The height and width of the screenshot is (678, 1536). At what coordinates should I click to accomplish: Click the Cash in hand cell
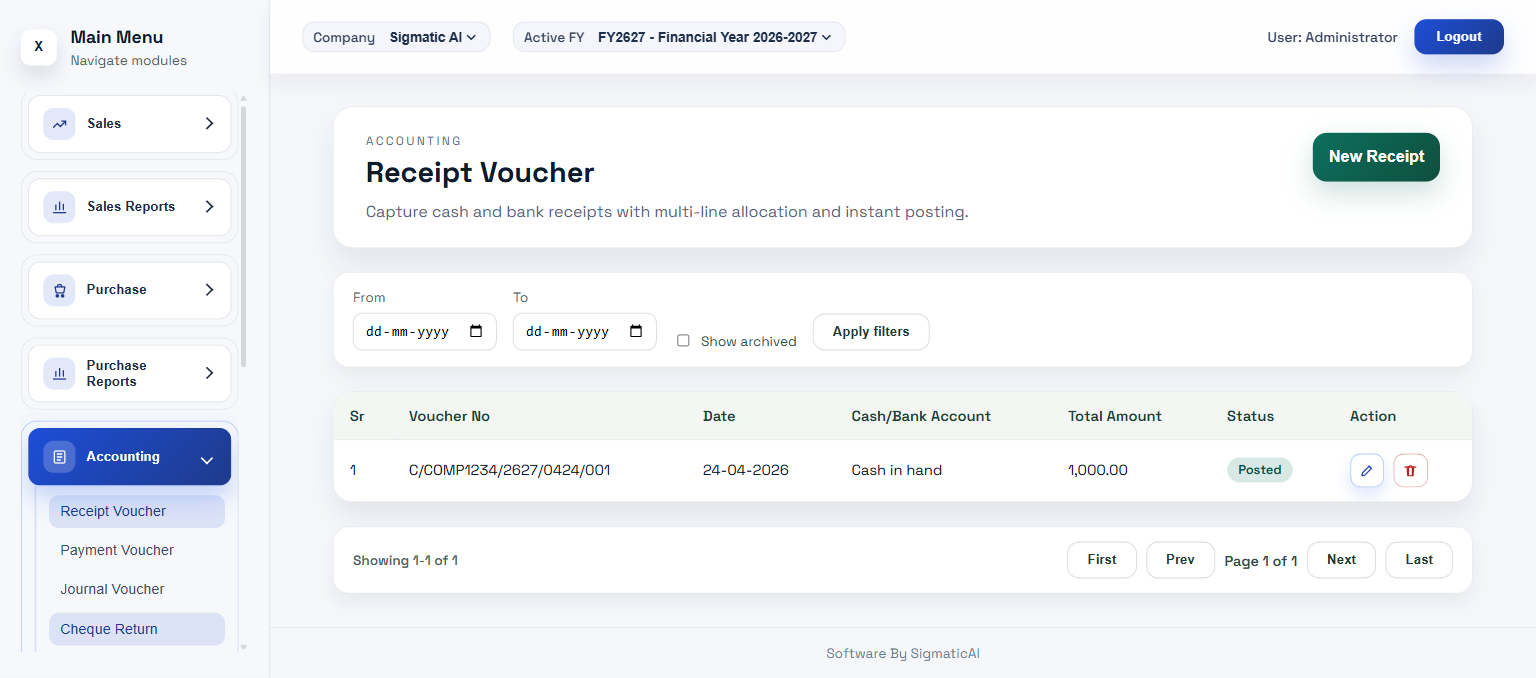click(897, 470)
